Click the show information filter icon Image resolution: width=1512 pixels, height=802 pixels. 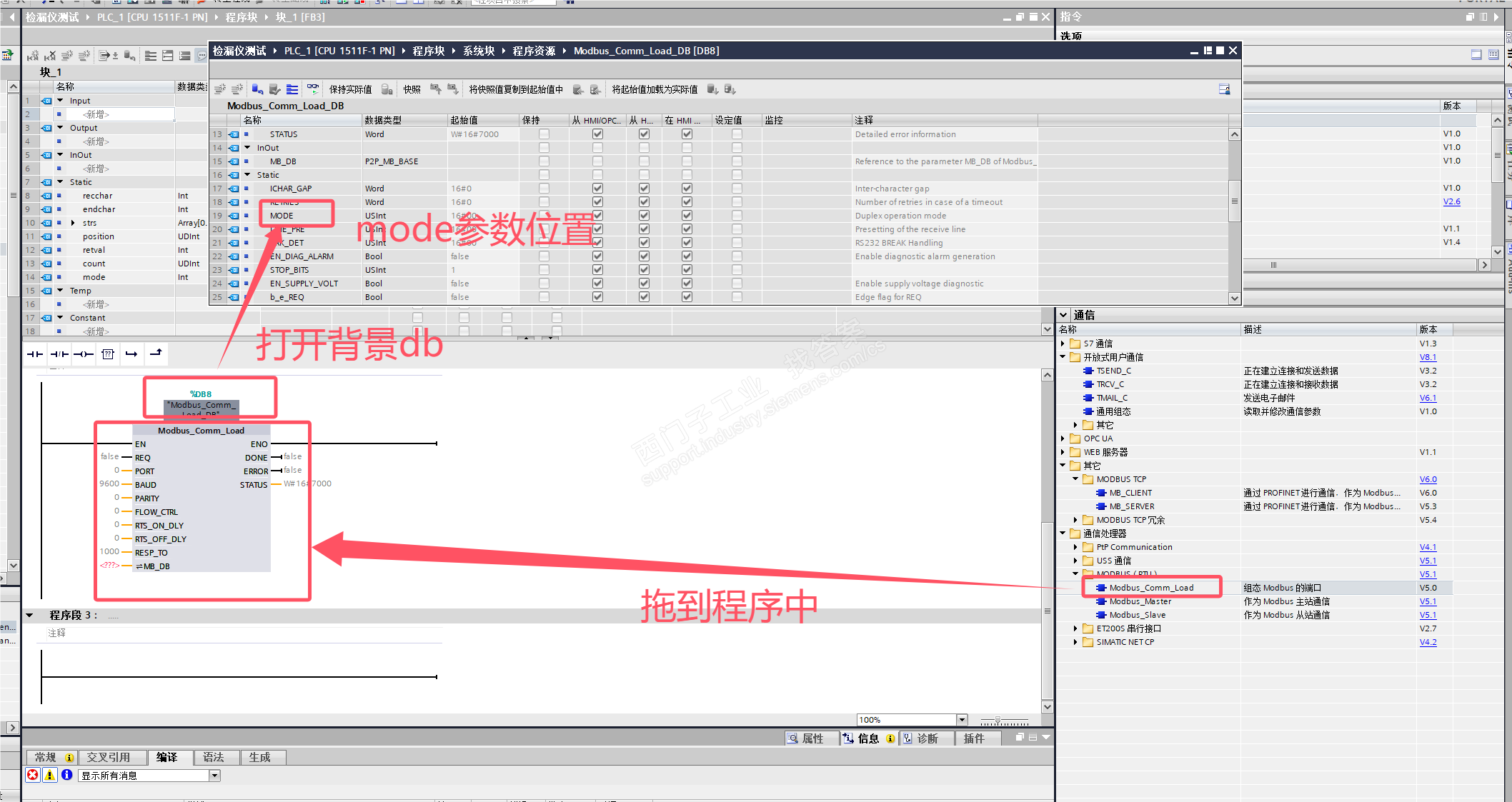pyautogui.click(x=67, y=775)
